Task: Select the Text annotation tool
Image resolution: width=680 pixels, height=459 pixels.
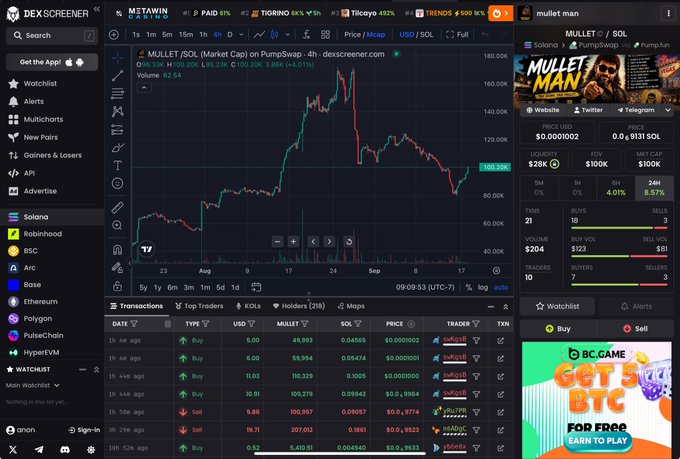Action: point(118,165)
